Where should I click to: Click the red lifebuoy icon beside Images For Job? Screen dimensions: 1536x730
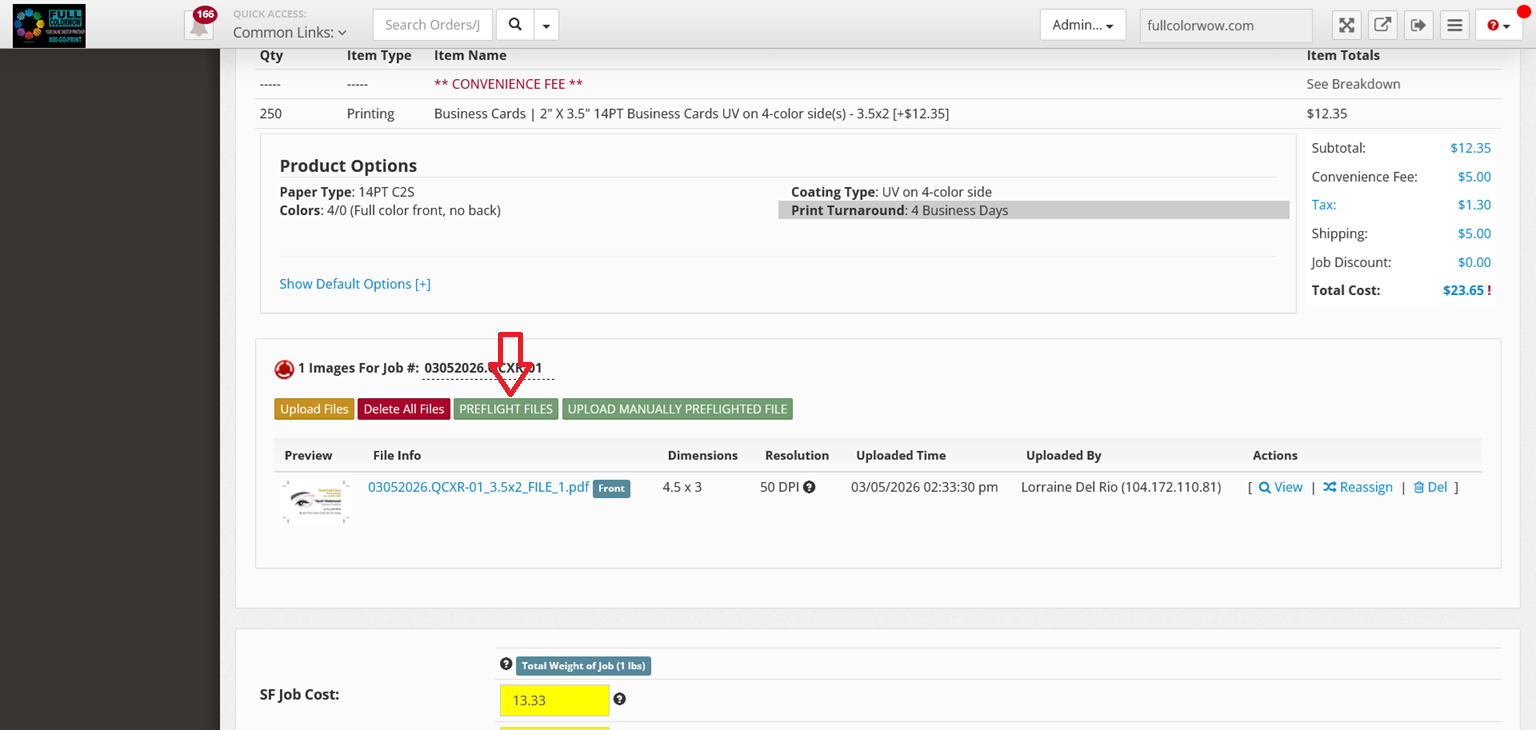(x=284, y=369)
